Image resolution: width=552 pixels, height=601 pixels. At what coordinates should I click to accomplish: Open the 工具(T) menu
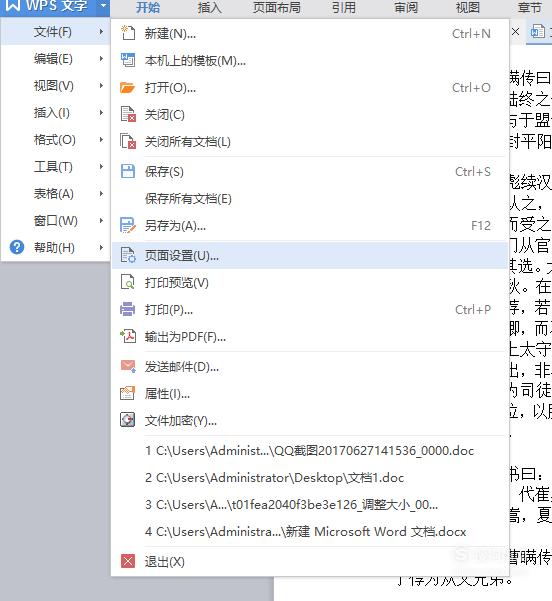56,166
